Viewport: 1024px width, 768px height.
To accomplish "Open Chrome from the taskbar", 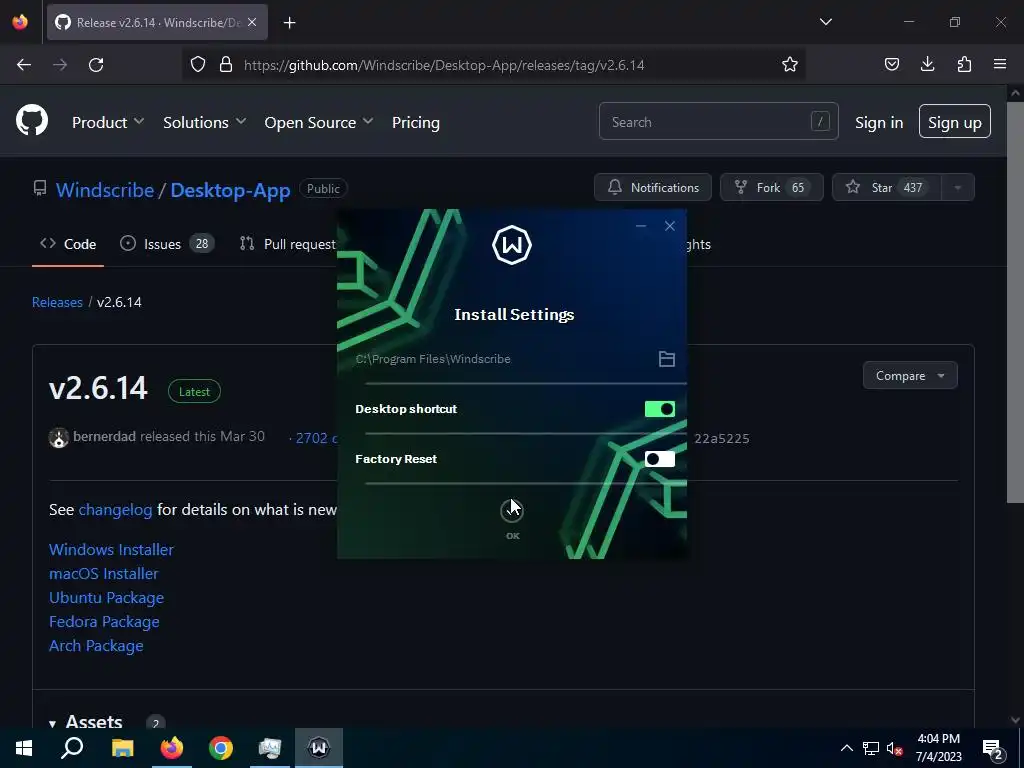I will [221, 748].
